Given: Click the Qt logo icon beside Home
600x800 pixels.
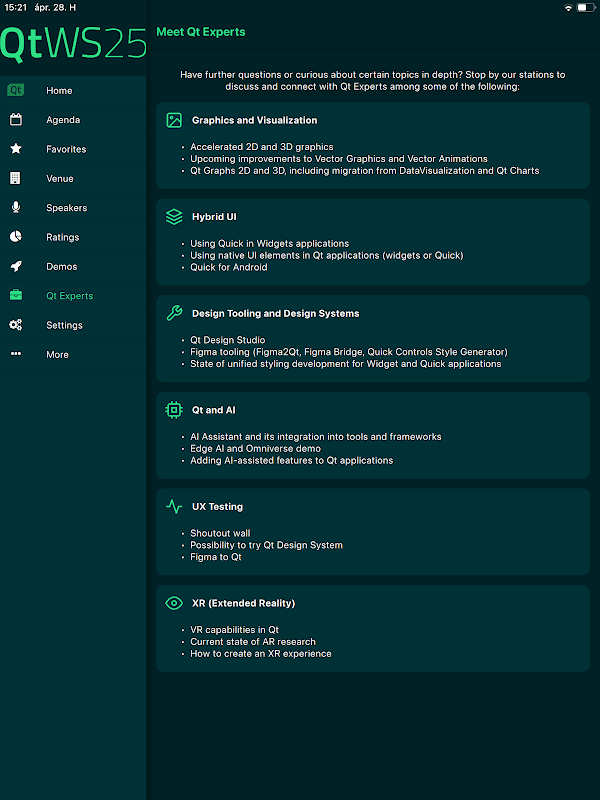Looking at the screenshot, I should click(x=16, y=90).
